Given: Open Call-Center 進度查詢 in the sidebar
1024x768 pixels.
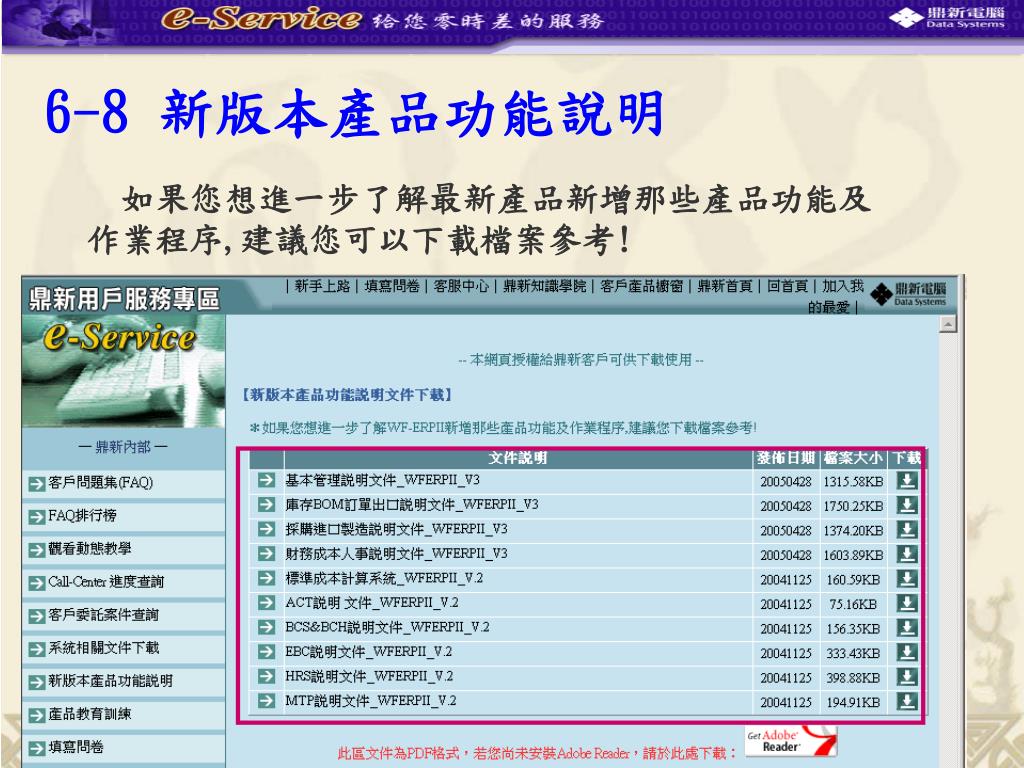Looking at the screenshot, I should (106, 582).
